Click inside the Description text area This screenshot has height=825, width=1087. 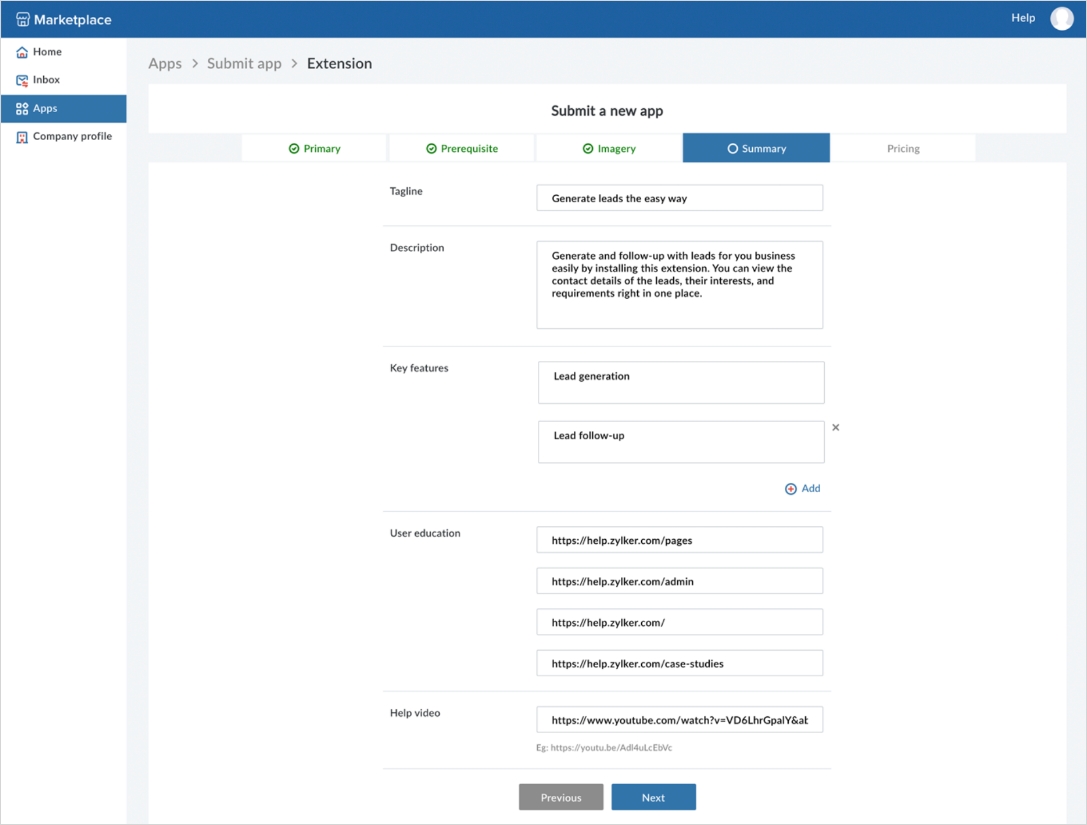(679, 284)
